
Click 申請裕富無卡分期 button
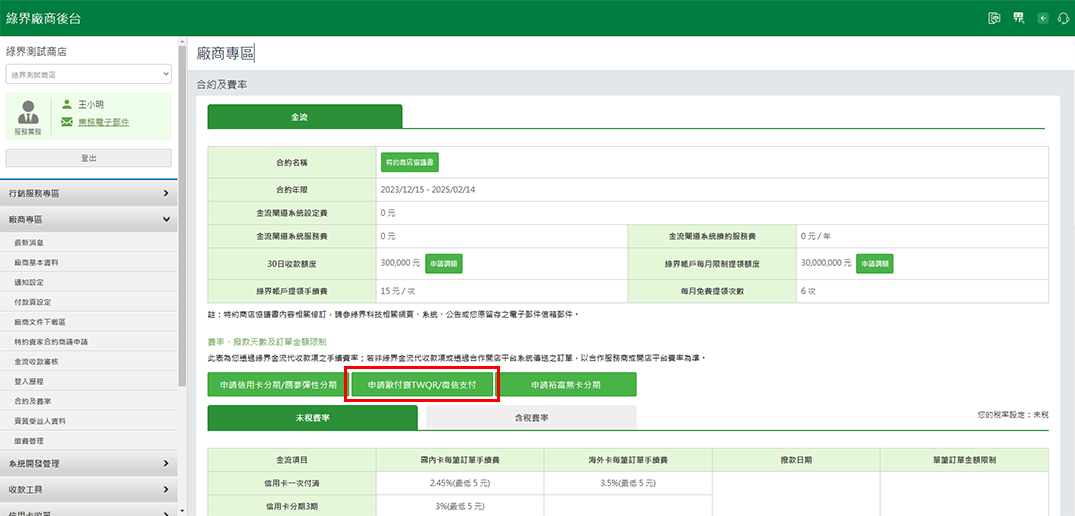pyautogui.click(x=566, y=385)
